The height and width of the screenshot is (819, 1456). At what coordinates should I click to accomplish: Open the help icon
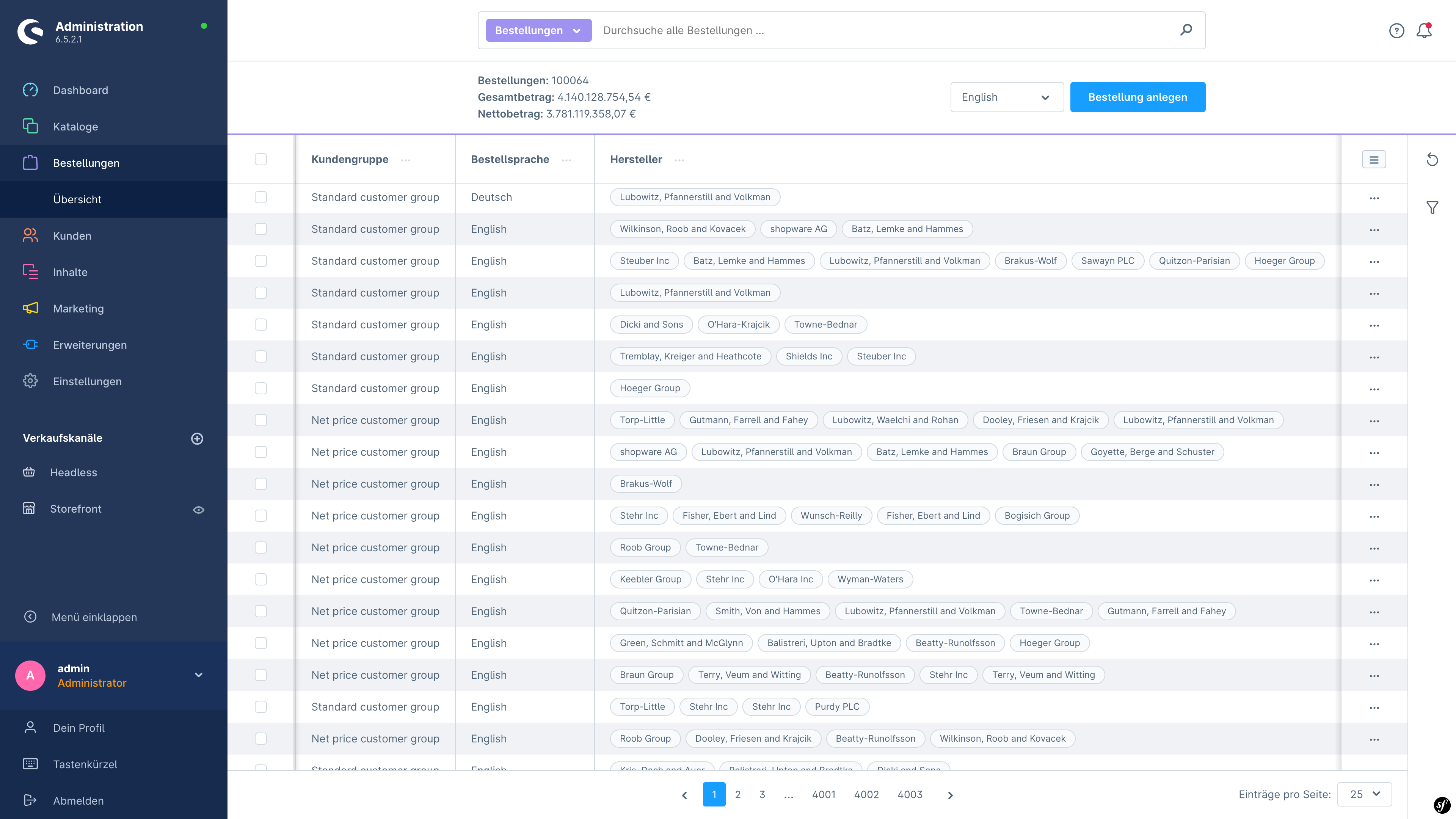pos(1396,30)
